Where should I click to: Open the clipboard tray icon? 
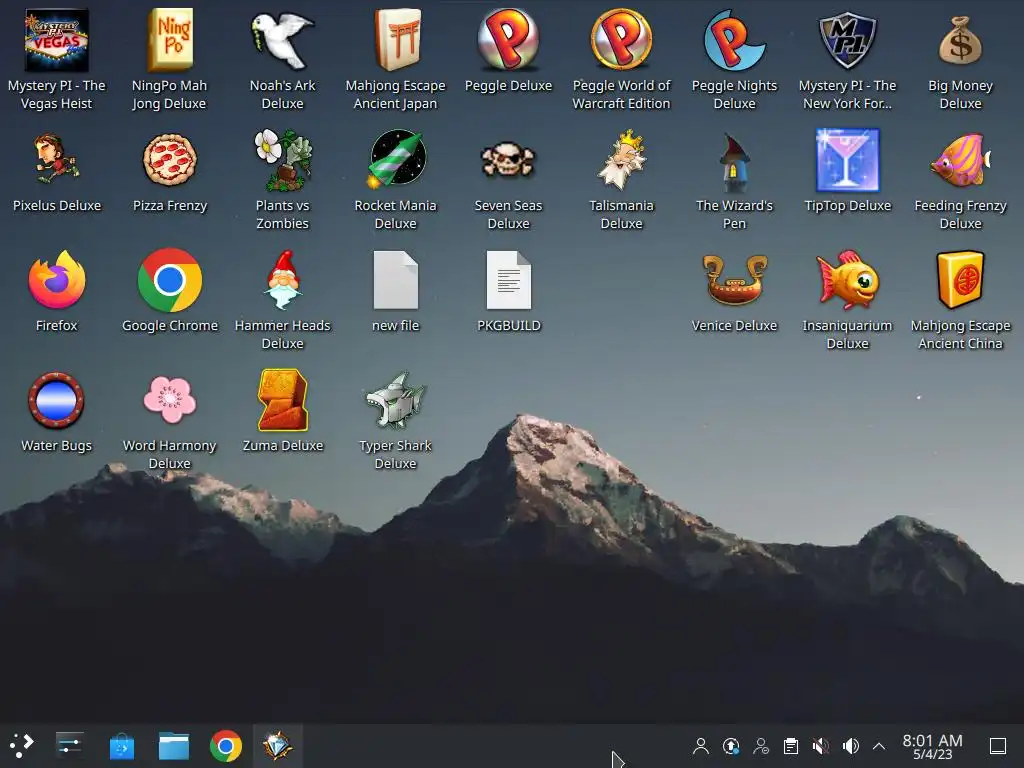click(791, 746)
